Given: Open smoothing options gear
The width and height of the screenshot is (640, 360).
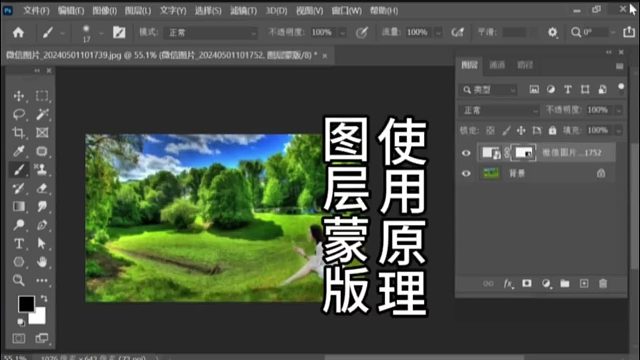Looking at the screenshot, I should pyautogui.click(x=552, y=32).
